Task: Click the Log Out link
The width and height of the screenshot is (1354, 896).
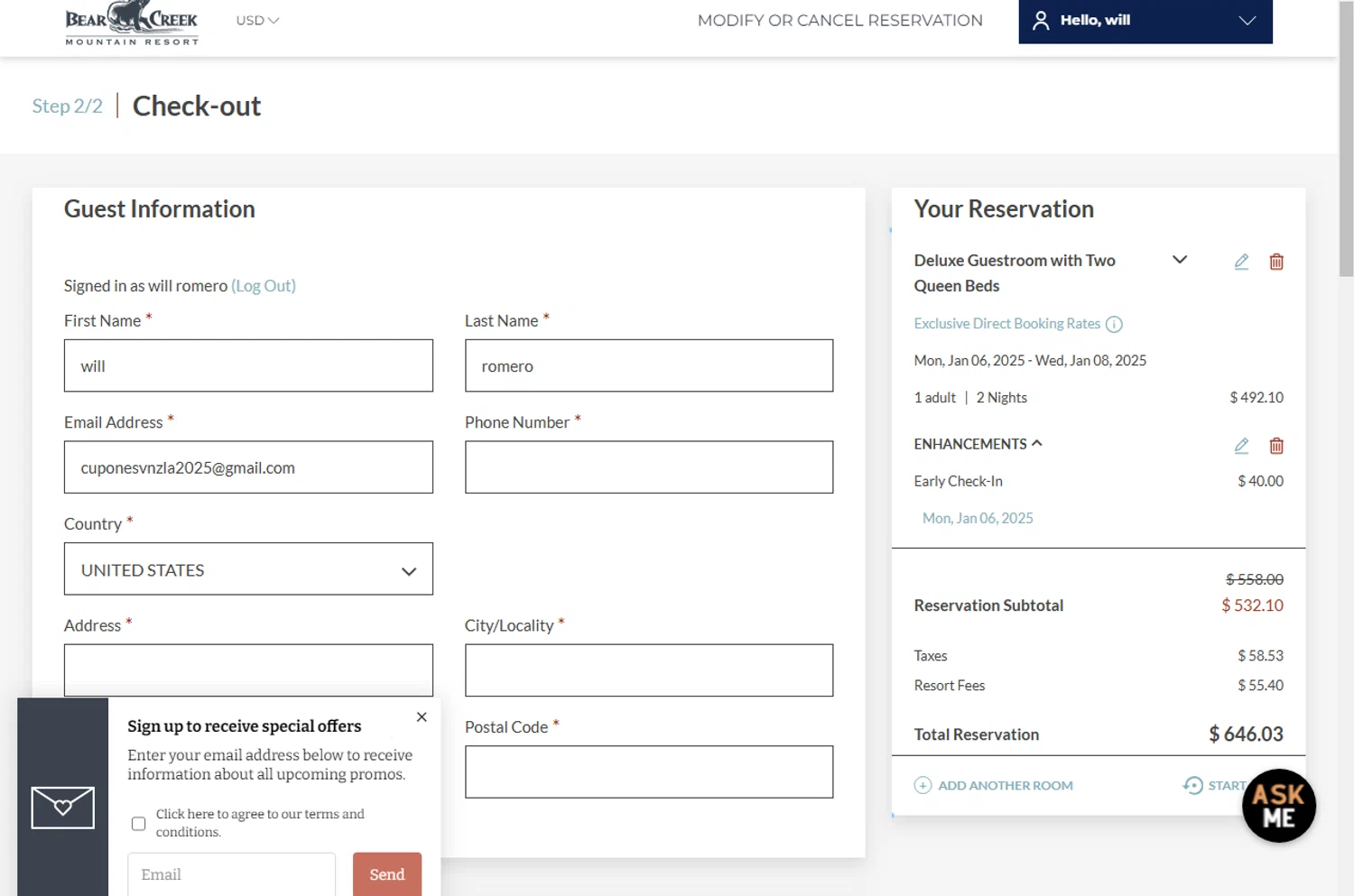Action: click(x=264, y=285)
